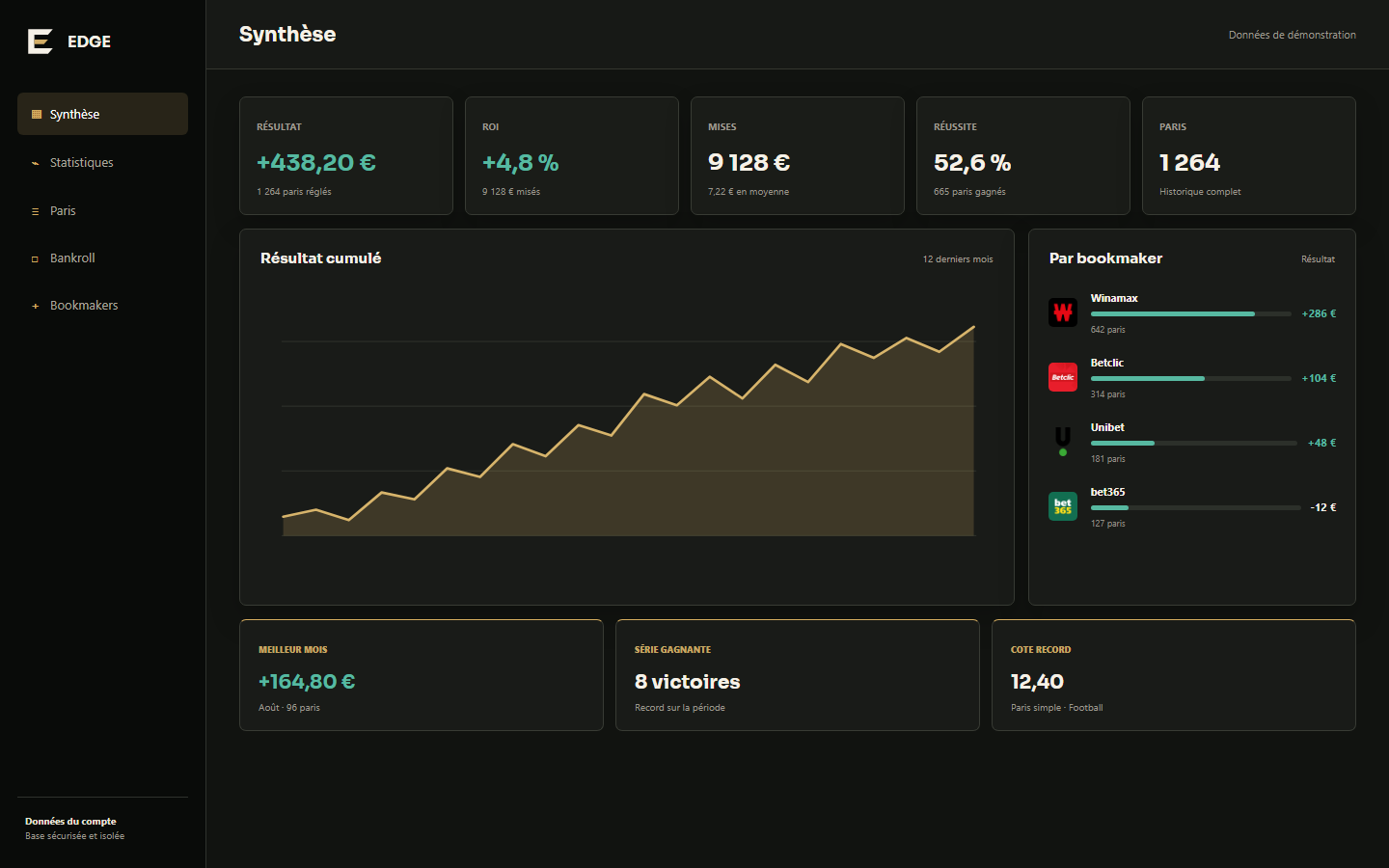This screenshot has width=1389, height=868.
Task: Click the Bankroll square icon
Action: [36, 258]
